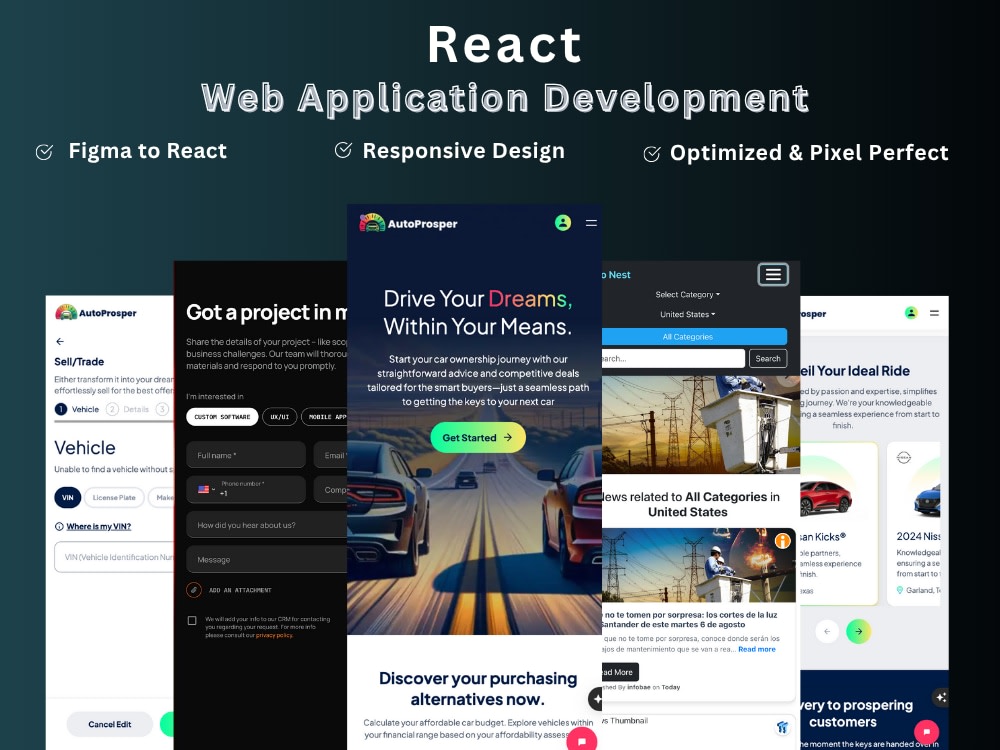Viewport: 1000px width, 750px height.
Task: Open the Read more link in news card
Action: click(x=756, y=649)
